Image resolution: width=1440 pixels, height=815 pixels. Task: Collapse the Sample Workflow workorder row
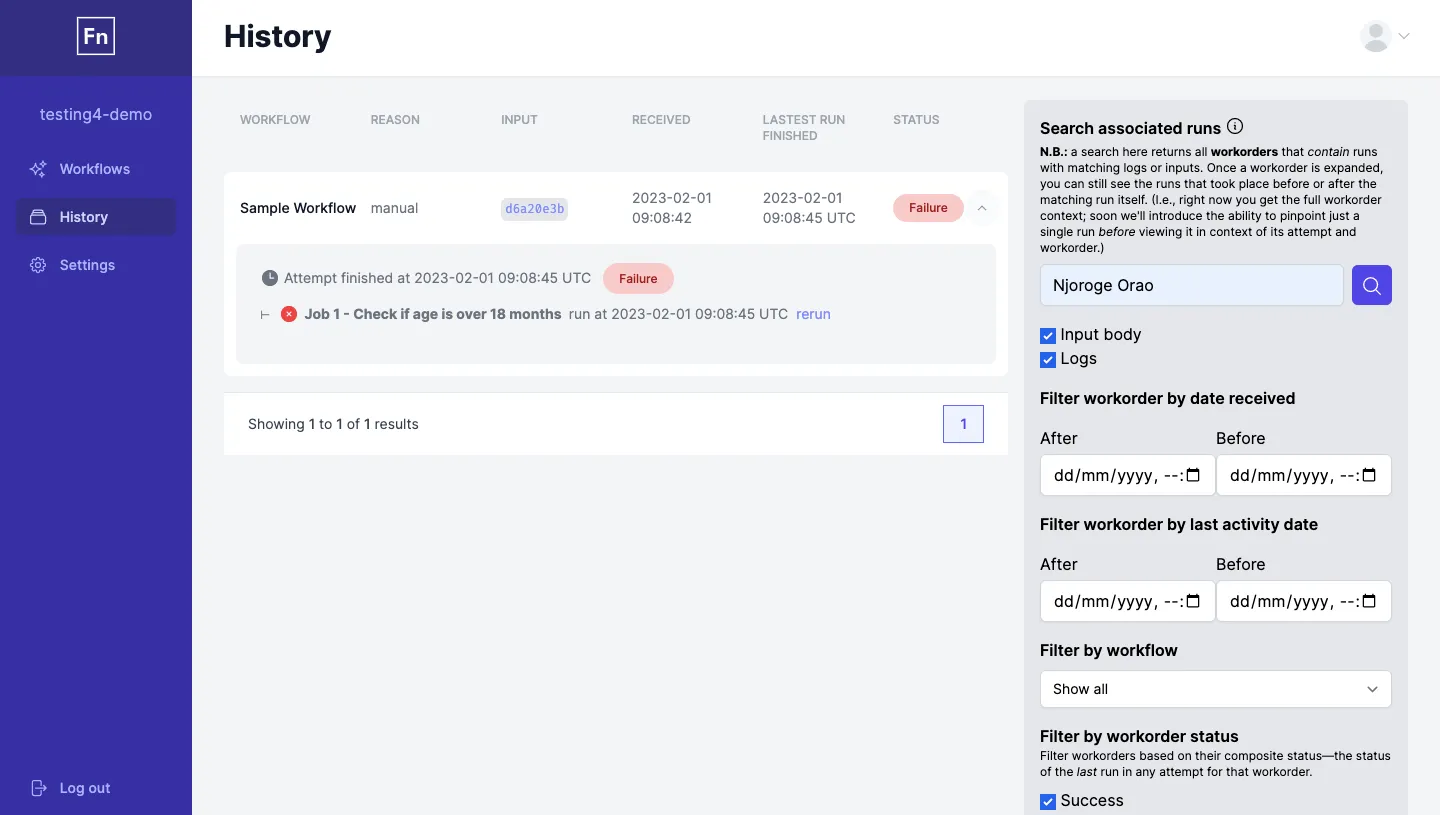tap(982, 208)
